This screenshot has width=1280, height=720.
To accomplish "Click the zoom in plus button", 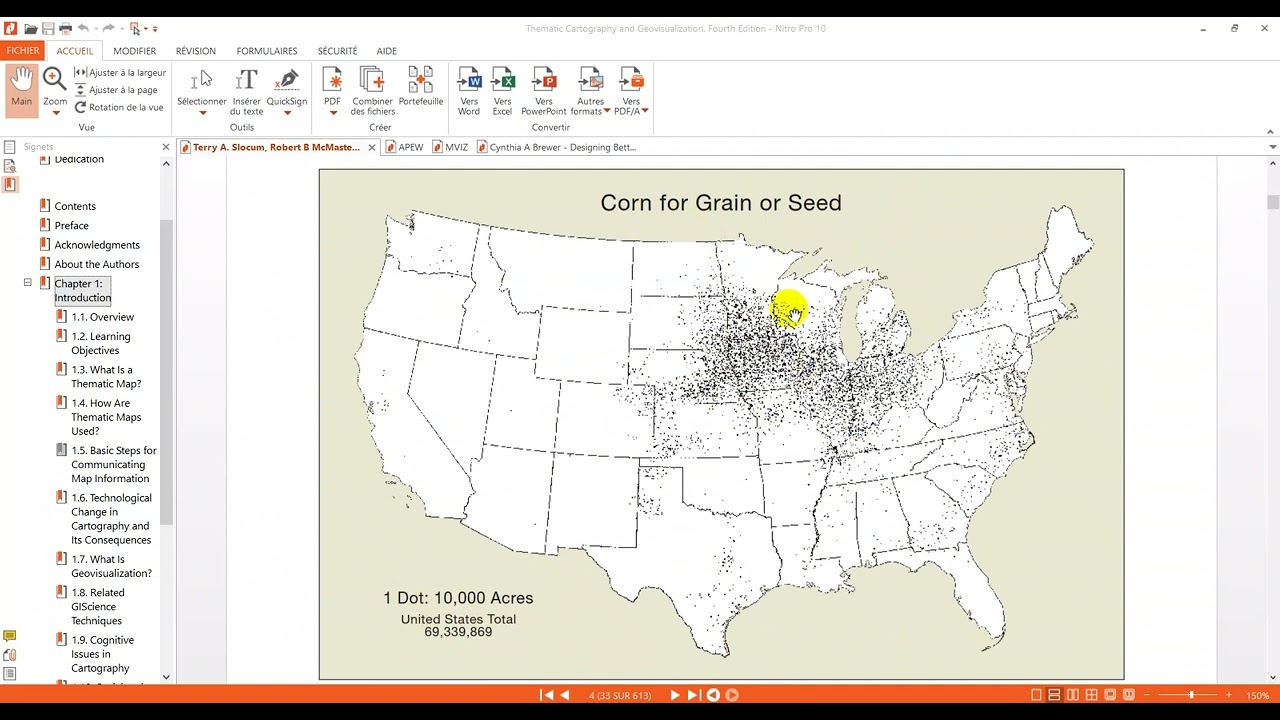I will 1228,695.
